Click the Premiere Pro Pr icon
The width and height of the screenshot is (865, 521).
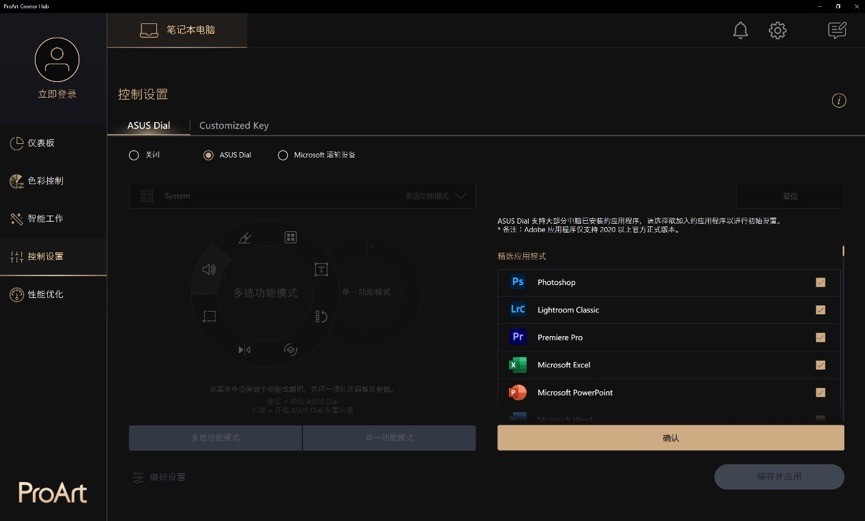pos(517,337)
